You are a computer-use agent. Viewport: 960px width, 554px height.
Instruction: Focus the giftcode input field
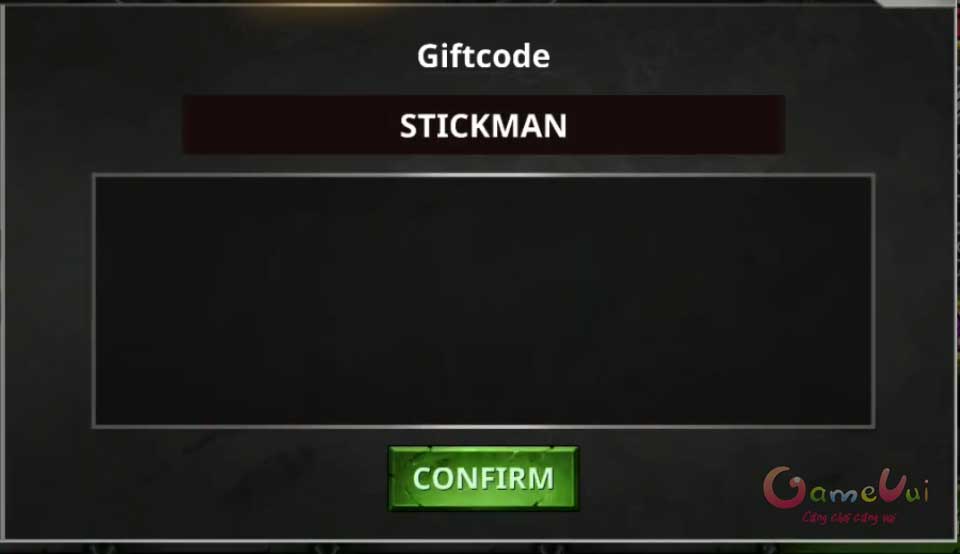click(x=483, y=124)
